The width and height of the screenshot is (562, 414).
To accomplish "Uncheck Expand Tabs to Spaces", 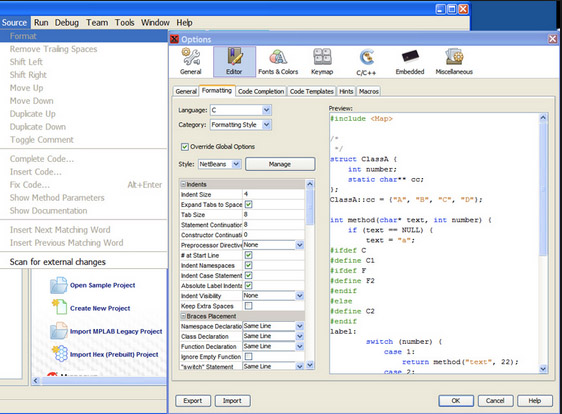I will (x=248, y=204).
